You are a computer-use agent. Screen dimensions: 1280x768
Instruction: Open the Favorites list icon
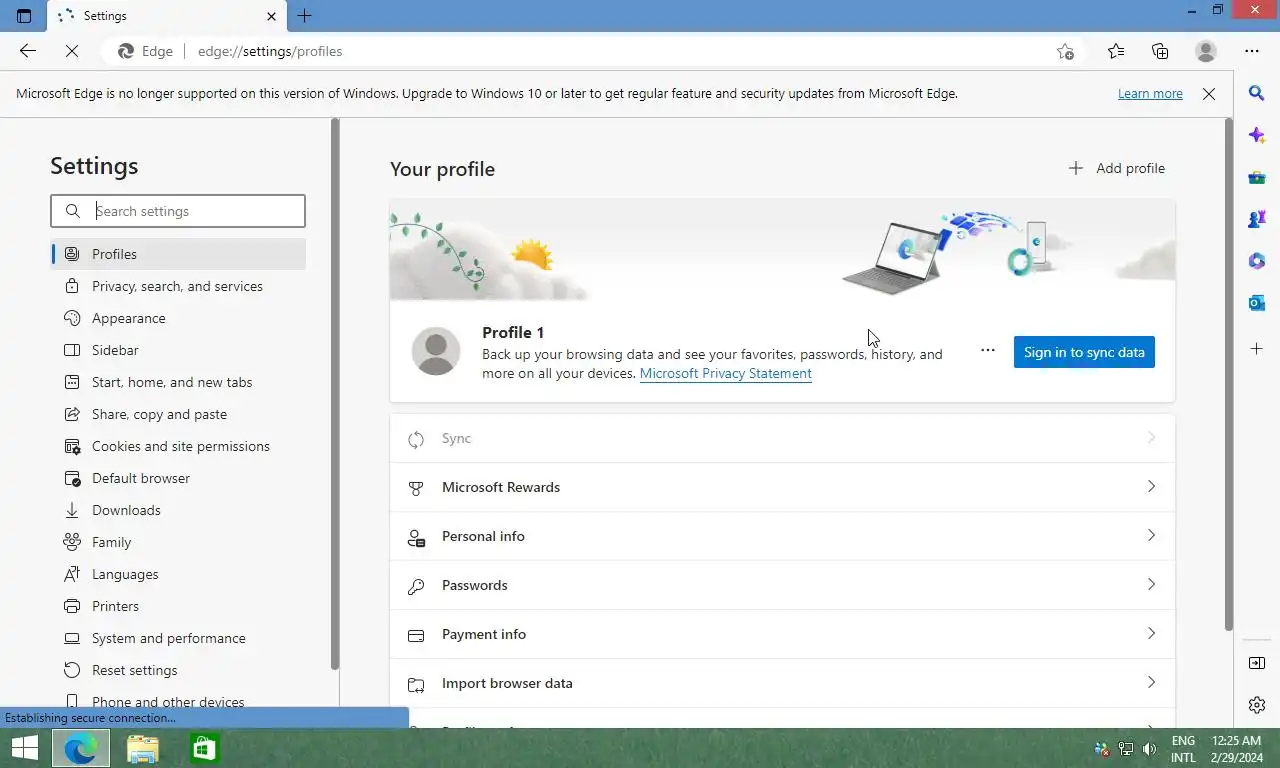coord(1116,51)
